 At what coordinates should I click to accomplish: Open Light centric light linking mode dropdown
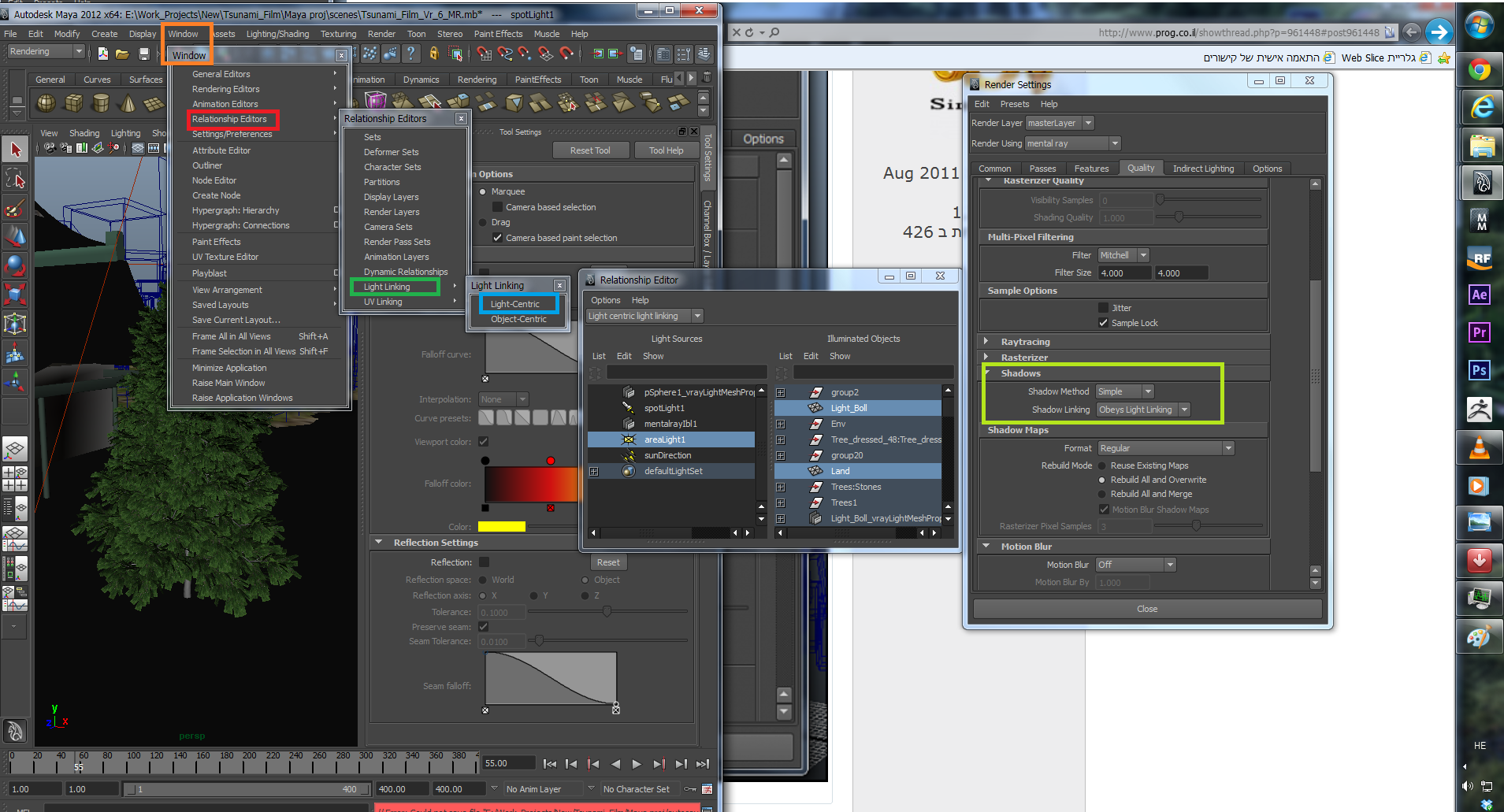(x=644, y=316)
